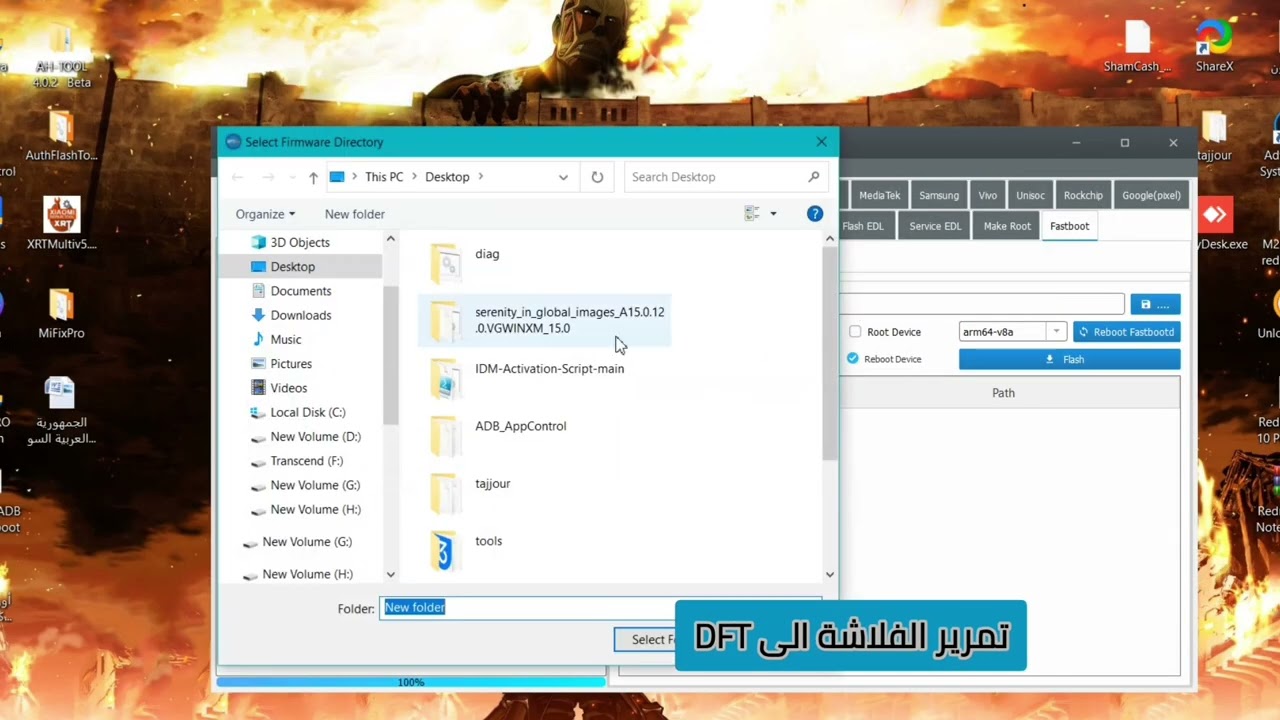
Task: Click the 100% progress bar
Action: pyautogui.click(x=411, y=682)
